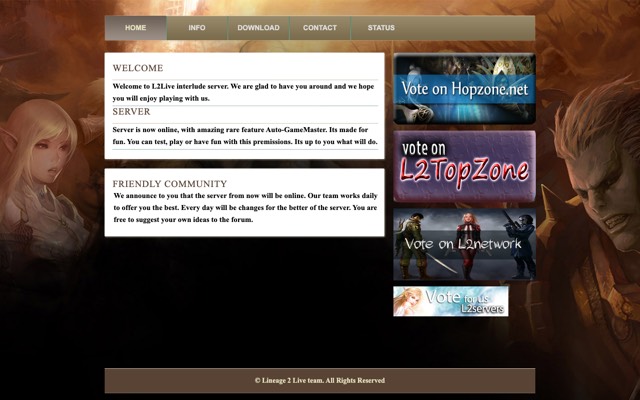Open the DOWNLOAD menu item

tap(258, 28)
